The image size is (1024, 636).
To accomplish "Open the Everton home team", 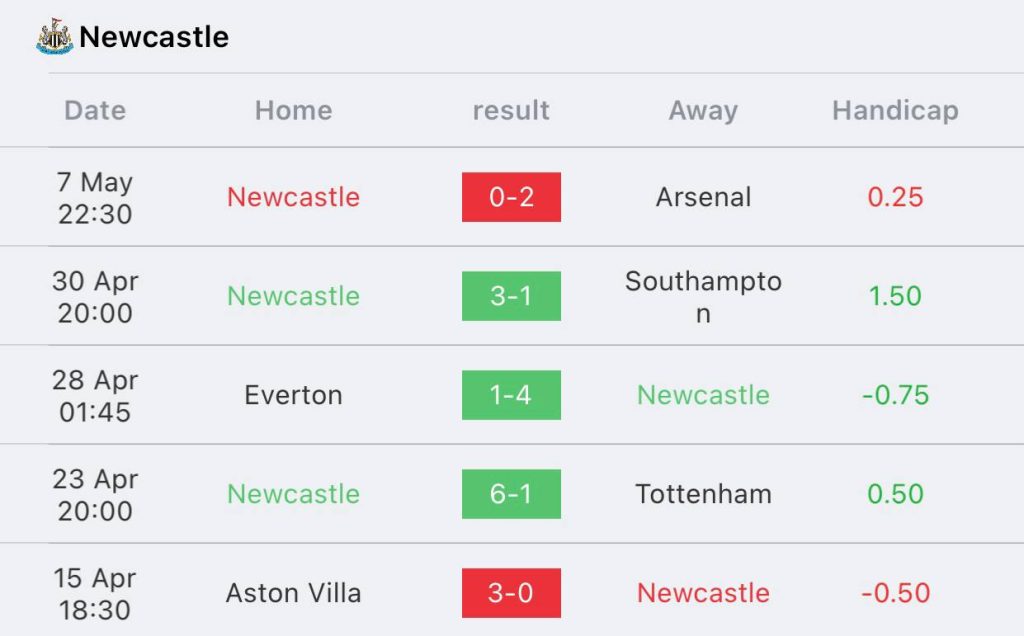I will tap(293, 395).
